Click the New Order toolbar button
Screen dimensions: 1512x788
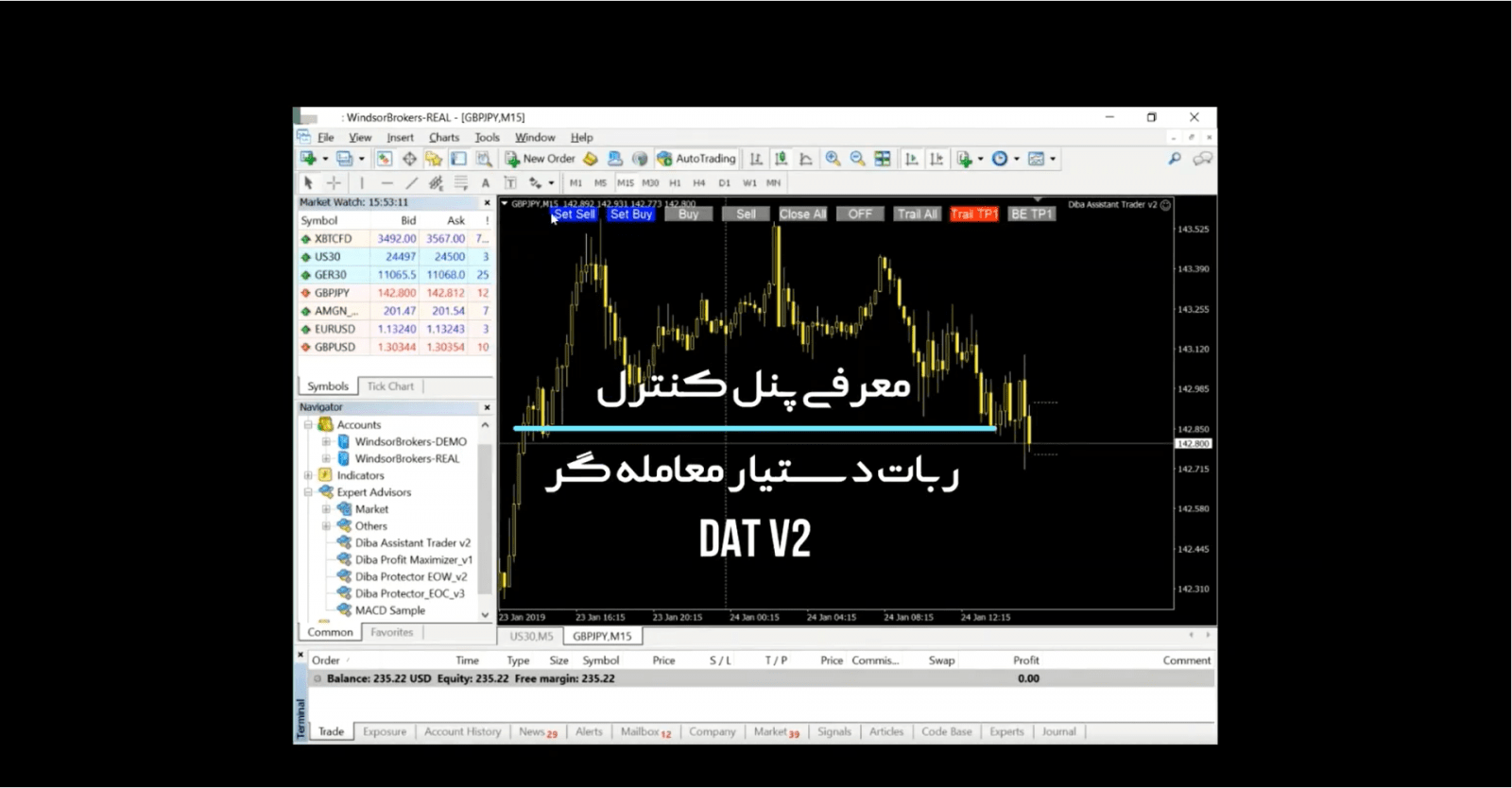[x=540, y=159]
